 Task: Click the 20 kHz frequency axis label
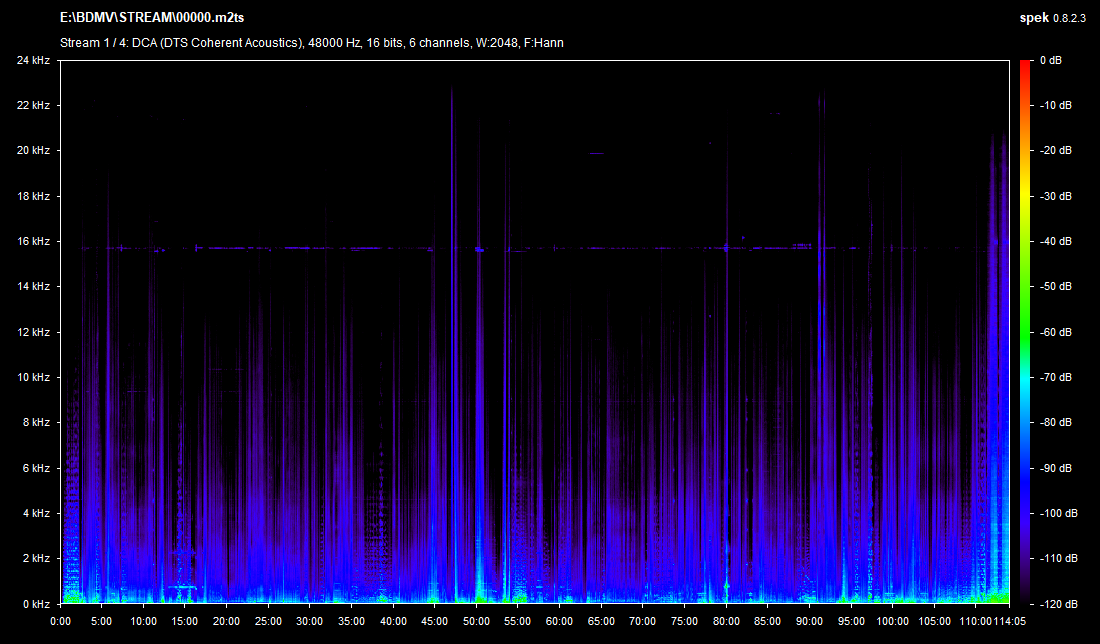point(33,150)
